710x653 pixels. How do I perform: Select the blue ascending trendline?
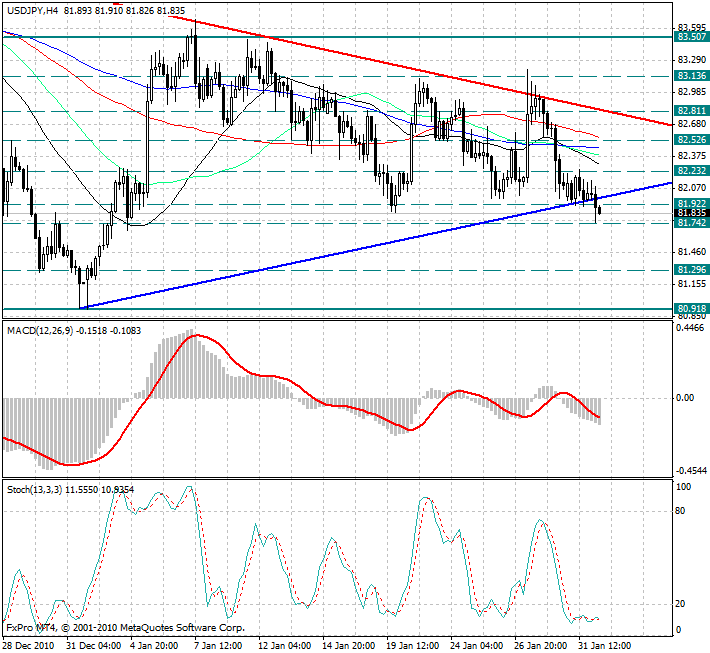(376, 245)
